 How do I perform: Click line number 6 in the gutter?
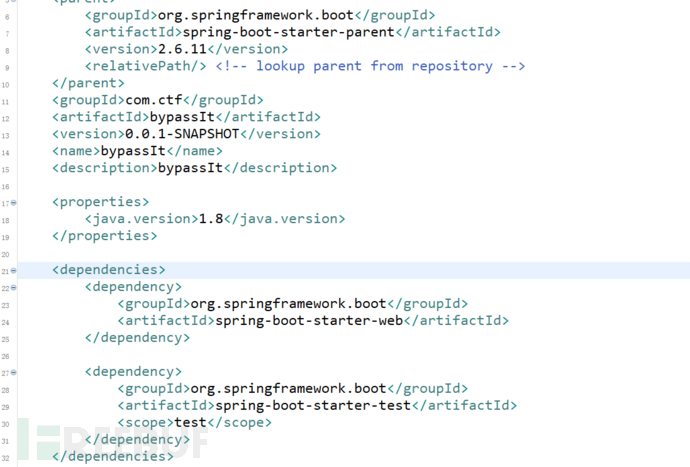[6, 16]
